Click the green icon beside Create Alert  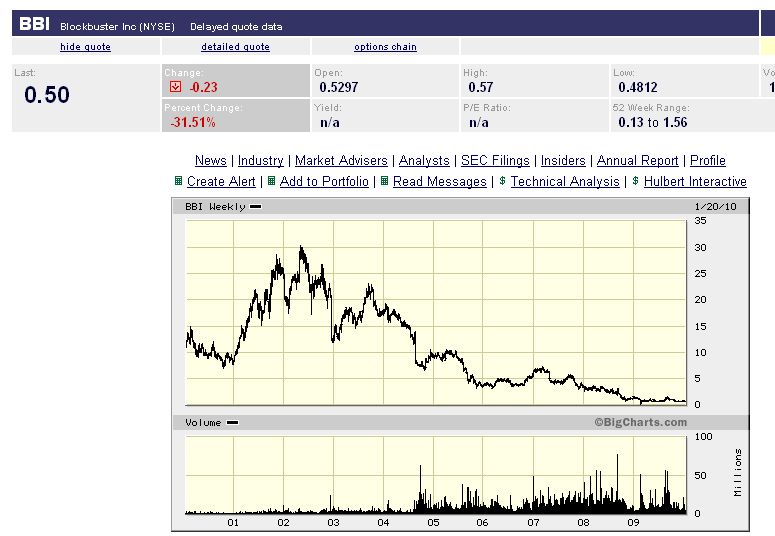coord(178,181)
